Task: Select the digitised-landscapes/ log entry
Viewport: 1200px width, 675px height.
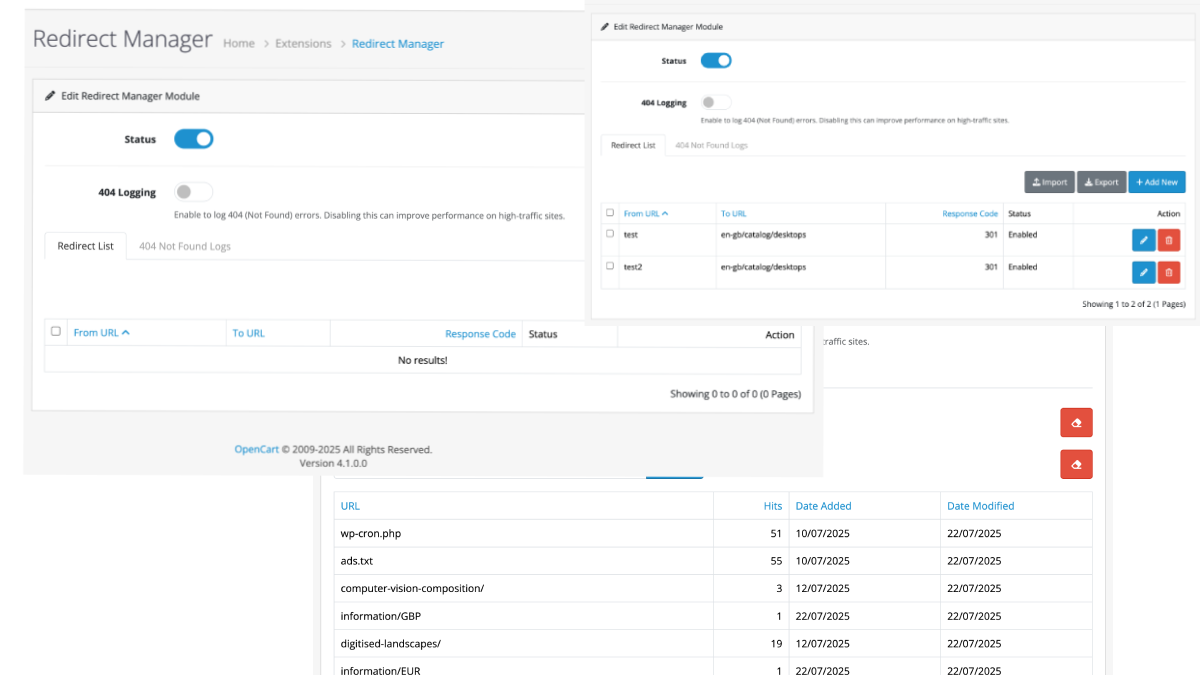Action: (391, 643)
